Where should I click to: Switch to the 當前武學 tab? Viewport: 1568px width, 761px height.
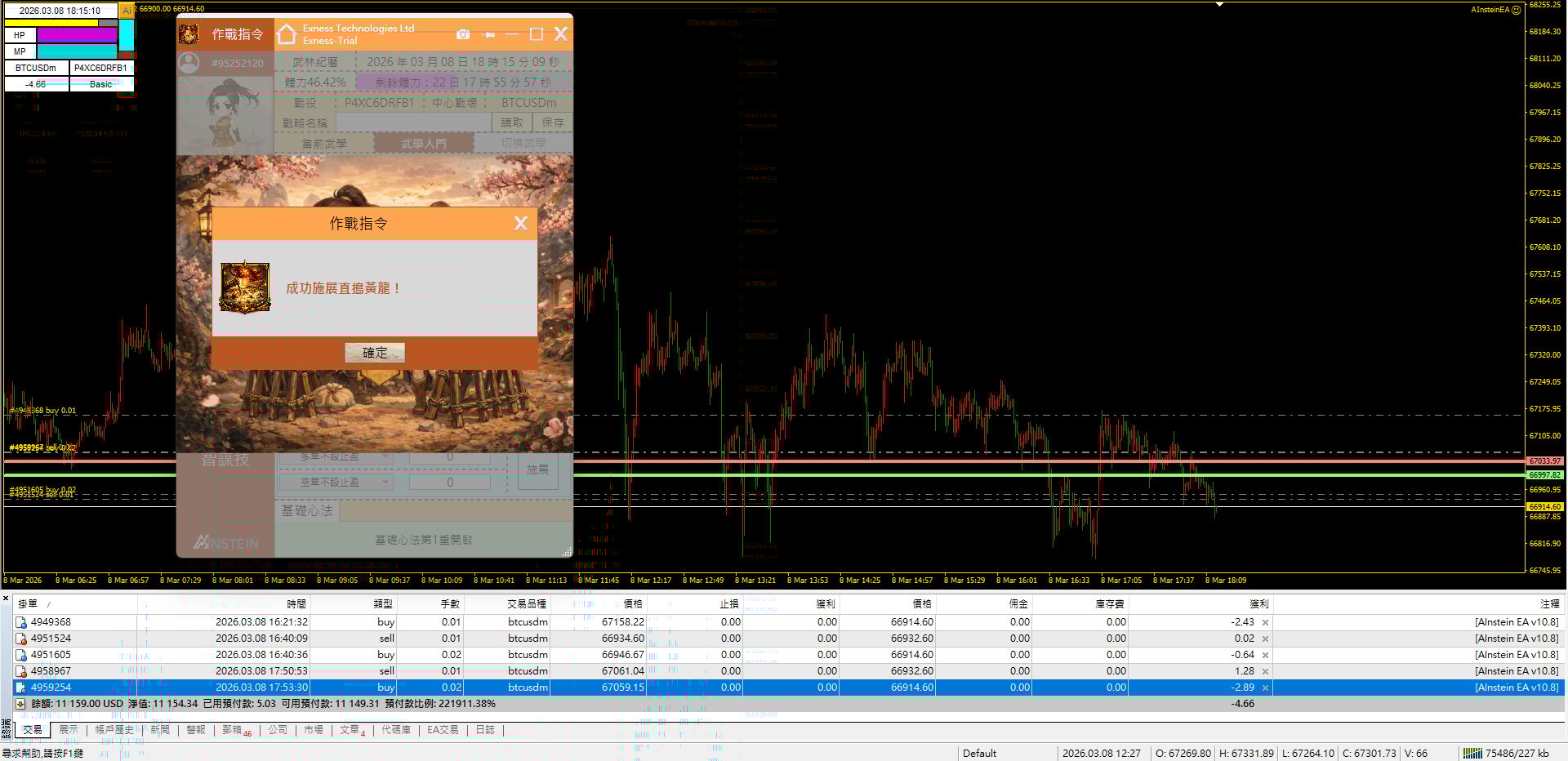[324, 143]
